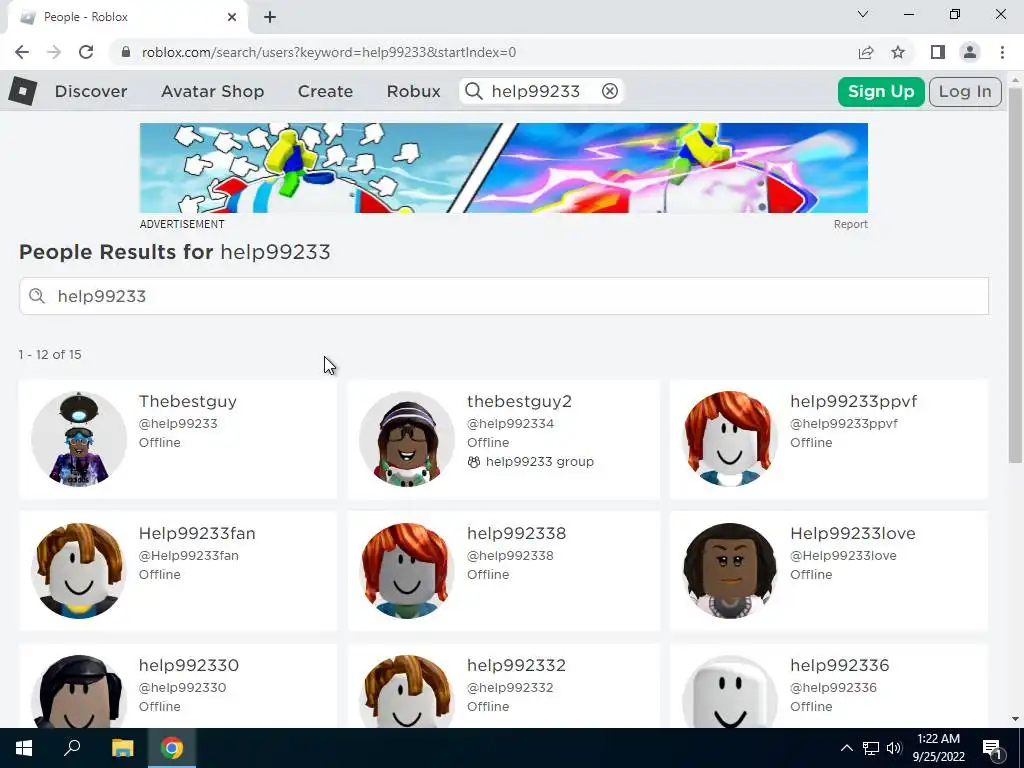Click the Report ad link

tap(850, 224)
